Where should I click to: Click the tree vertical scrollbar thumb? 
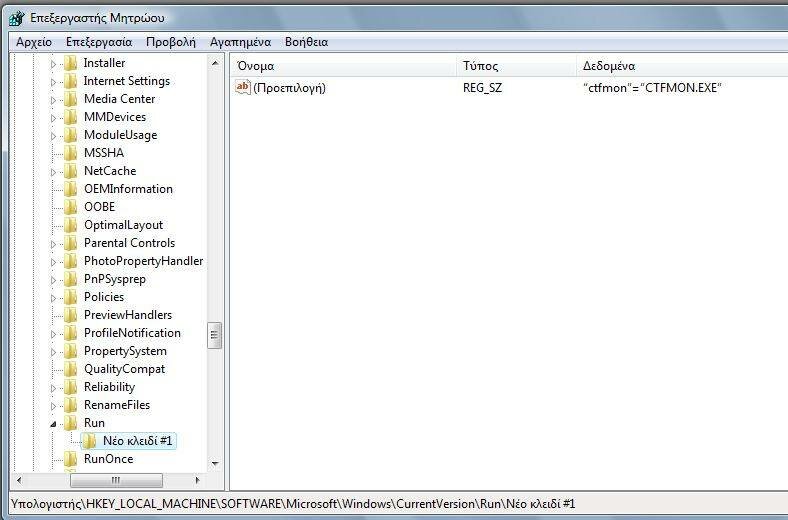215,335
